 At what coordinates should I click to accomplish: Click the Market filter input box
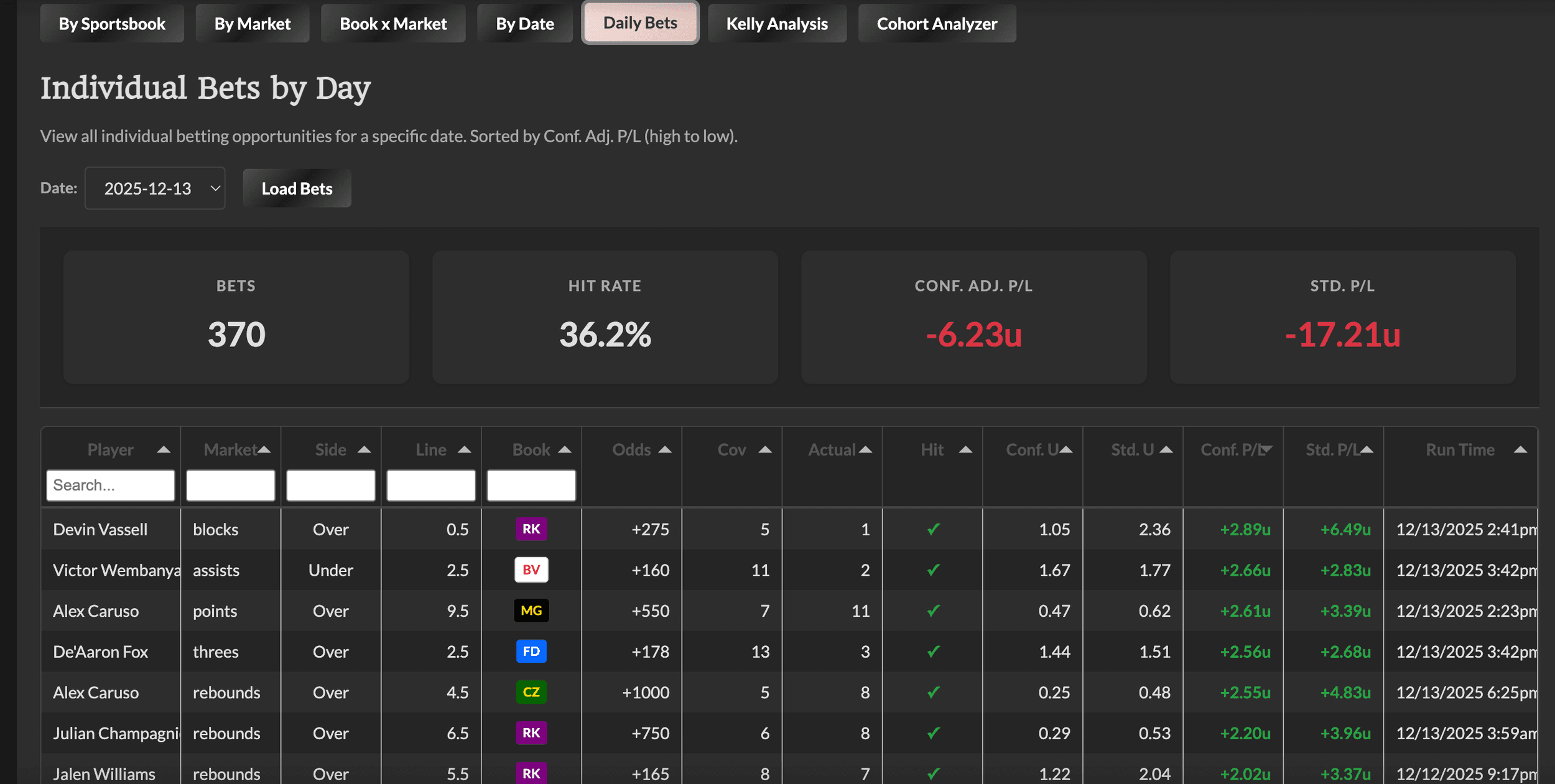coord(230,485)
